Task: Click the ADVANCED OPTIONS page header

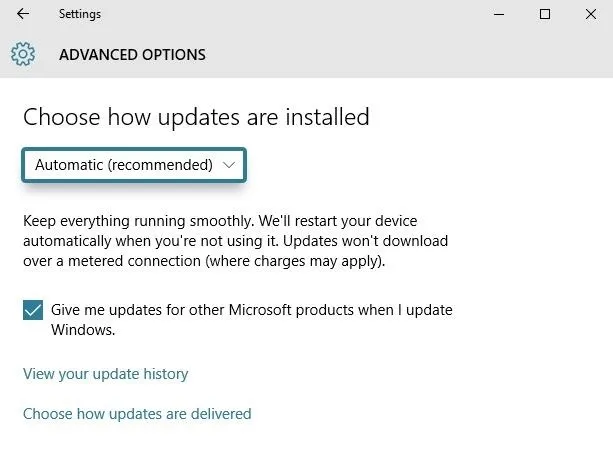Action: (x=132, y=55)
